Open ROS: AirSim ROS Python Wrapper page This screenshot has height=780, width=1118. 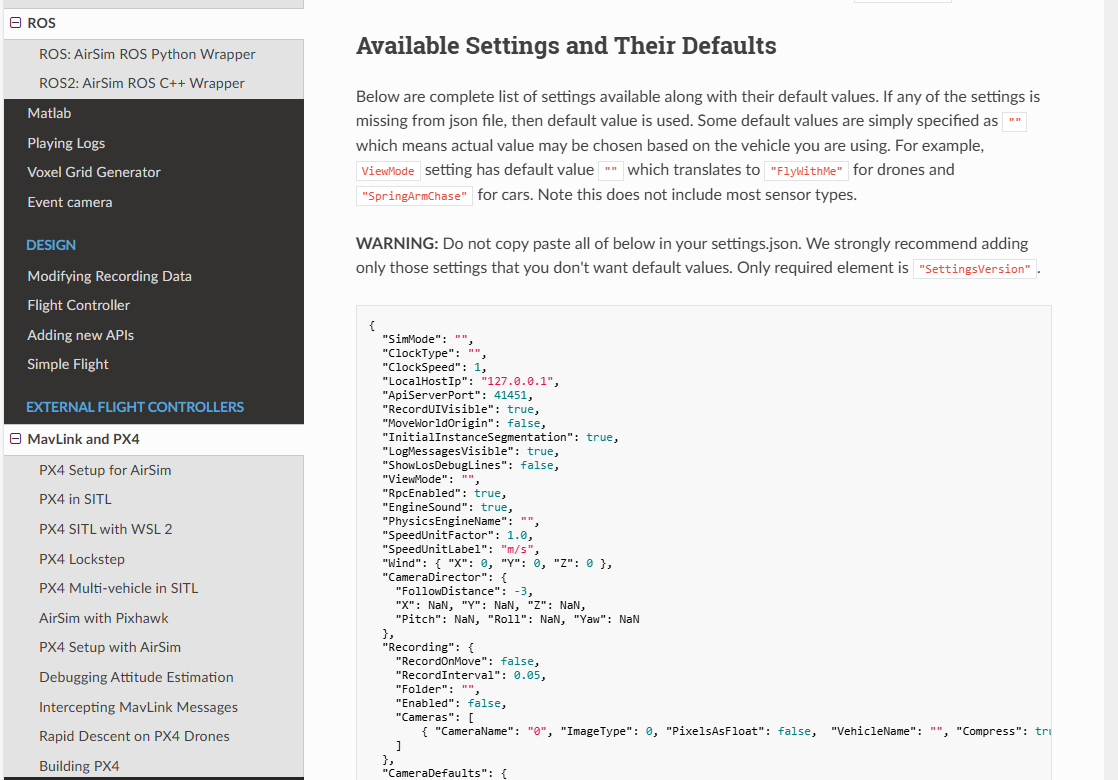147,54
